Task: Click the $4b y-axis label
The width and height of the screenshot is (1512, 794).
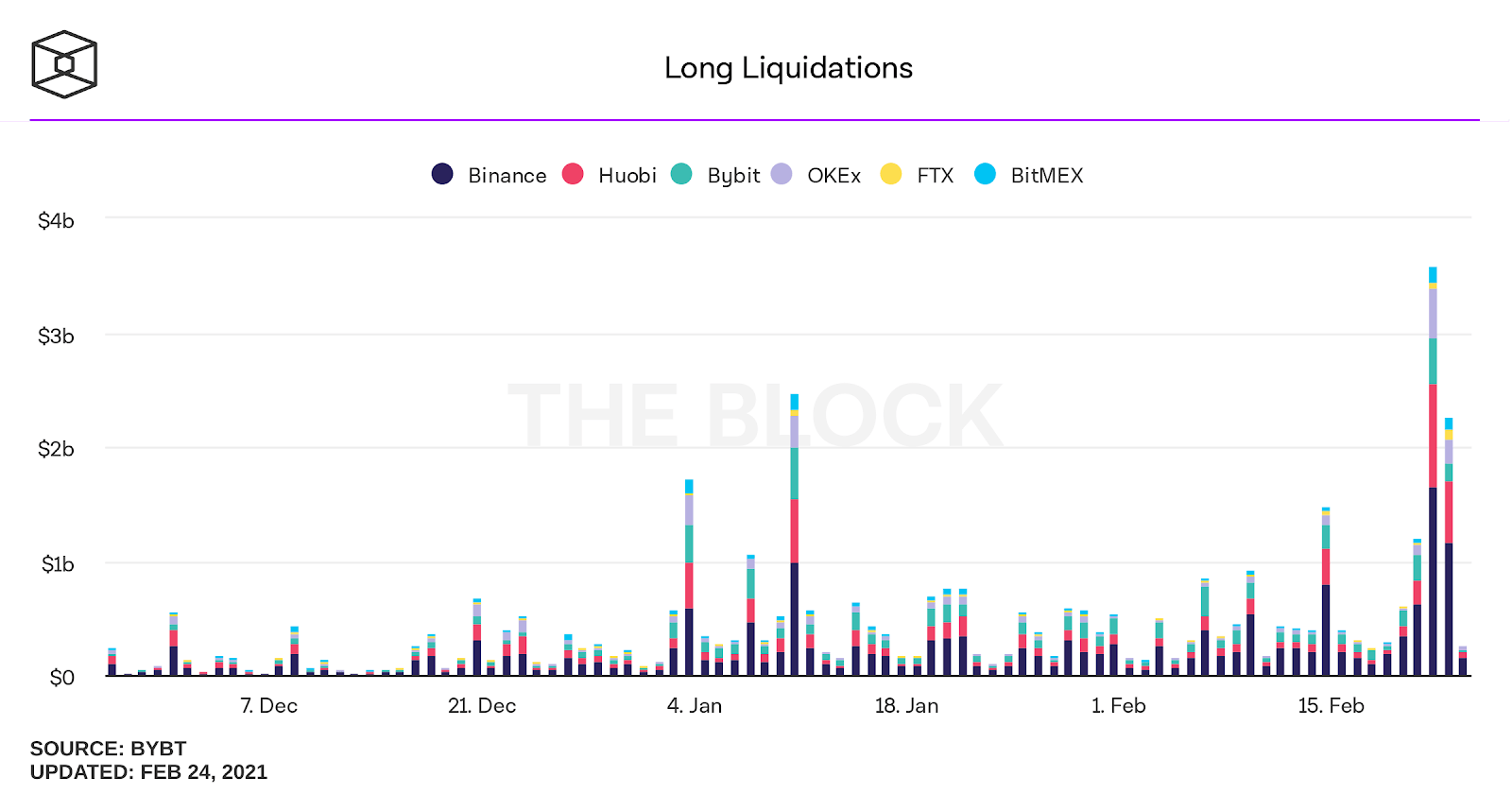Action: pos(56,220)
